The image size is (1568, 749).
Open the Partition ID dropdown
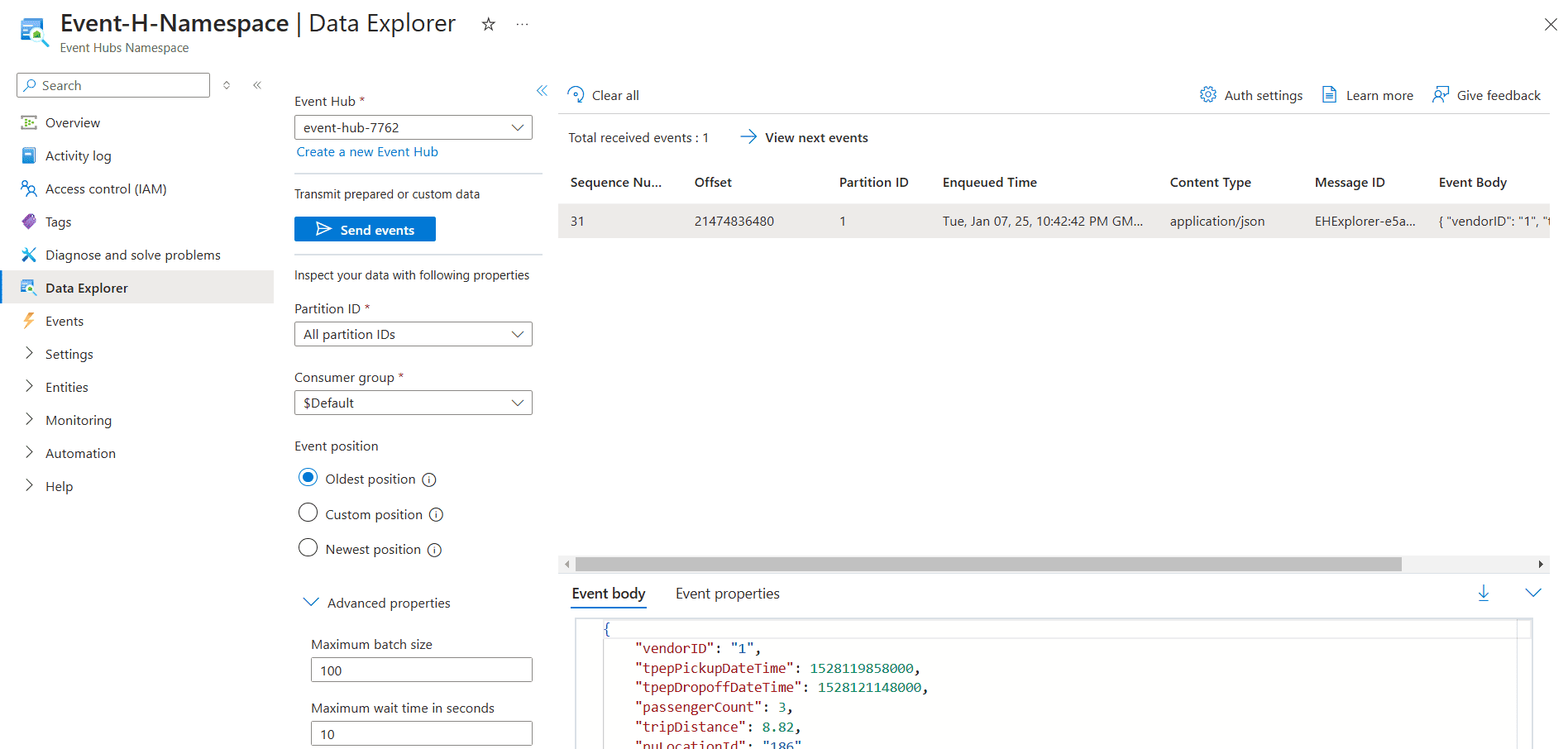pos(413,334)
